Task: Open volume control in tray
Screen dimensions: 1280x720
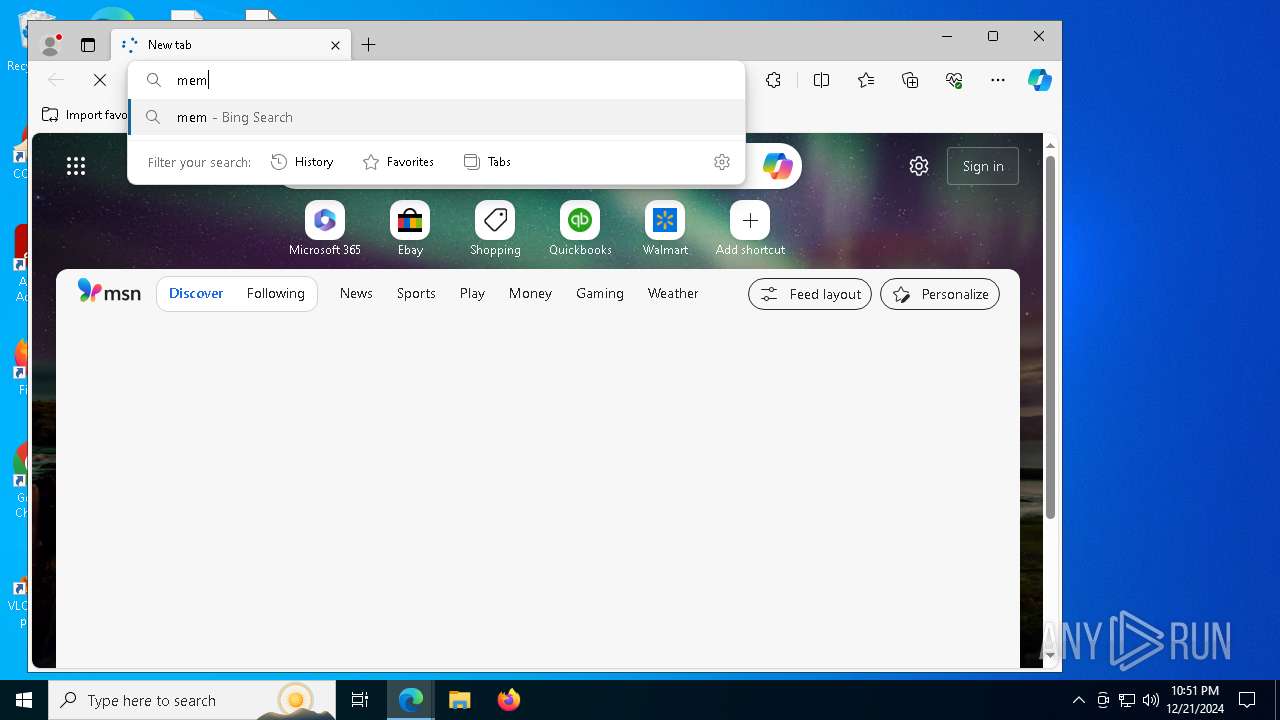Action: point(1150,700)
